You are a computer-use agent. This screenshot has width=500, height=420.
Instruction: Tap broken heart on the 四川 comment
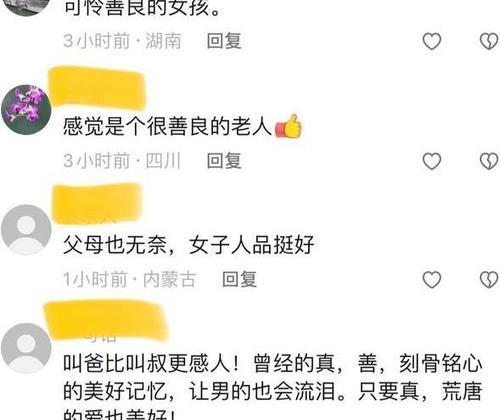coord(489,161)
